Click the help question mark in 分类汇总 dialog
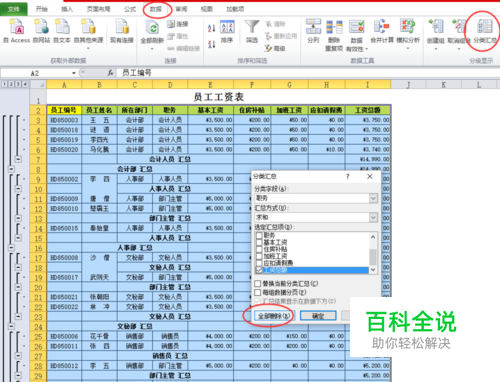The image size is (500, 382). click(x=348, y=176)
